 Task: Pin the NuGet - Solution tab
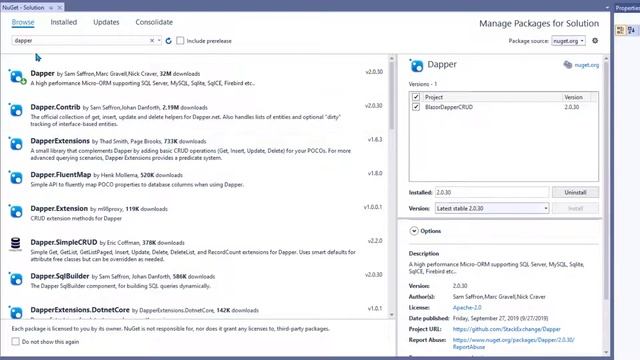click(x=51, y=8)
